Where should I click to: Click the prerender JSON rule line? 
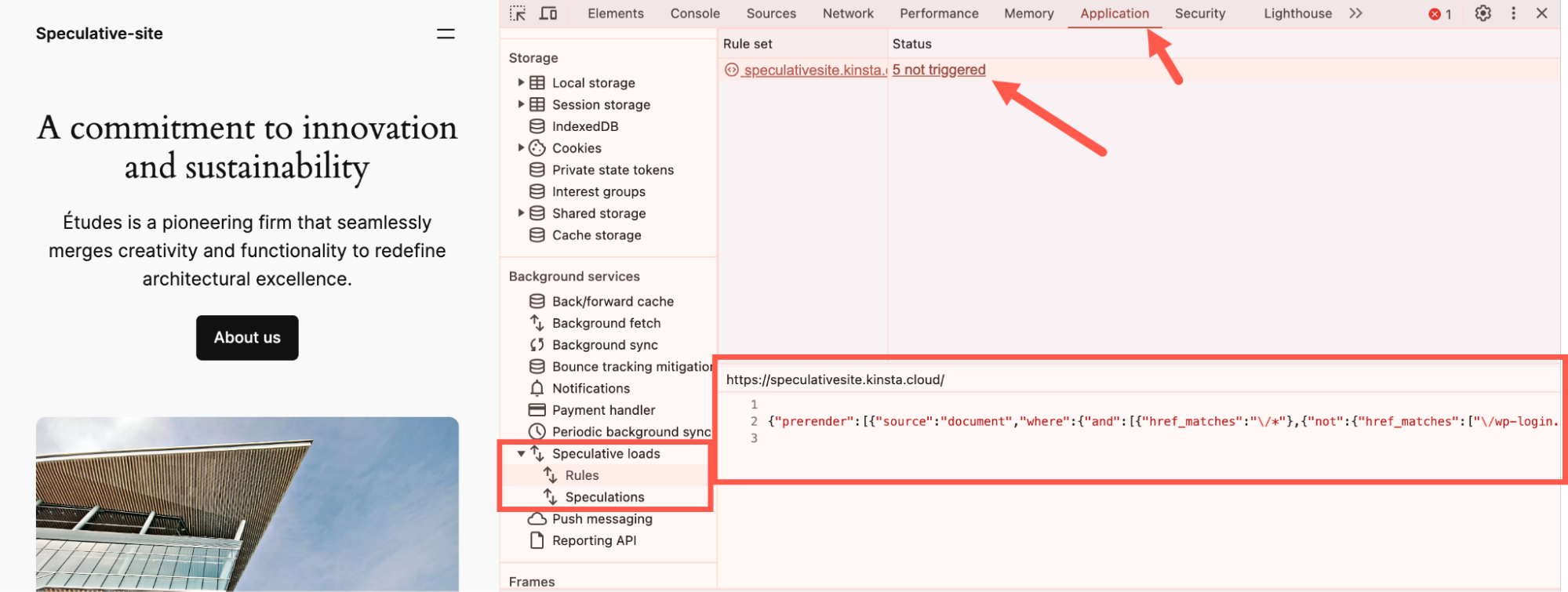click(1163, 422)
